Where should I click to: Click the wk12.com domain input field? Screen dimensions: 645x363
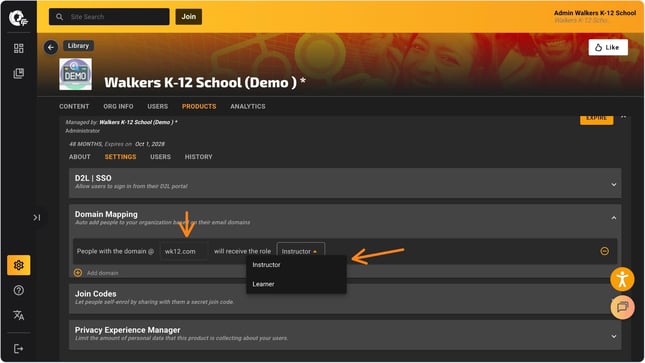(184, 251)
